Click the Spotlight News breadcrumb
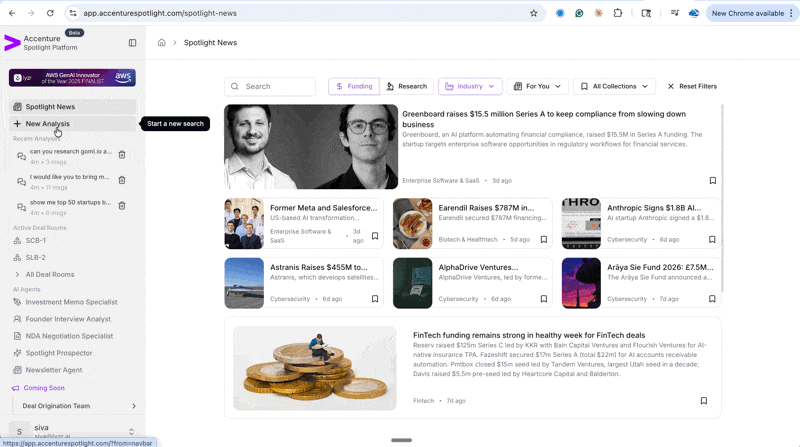 pos(210,43)
